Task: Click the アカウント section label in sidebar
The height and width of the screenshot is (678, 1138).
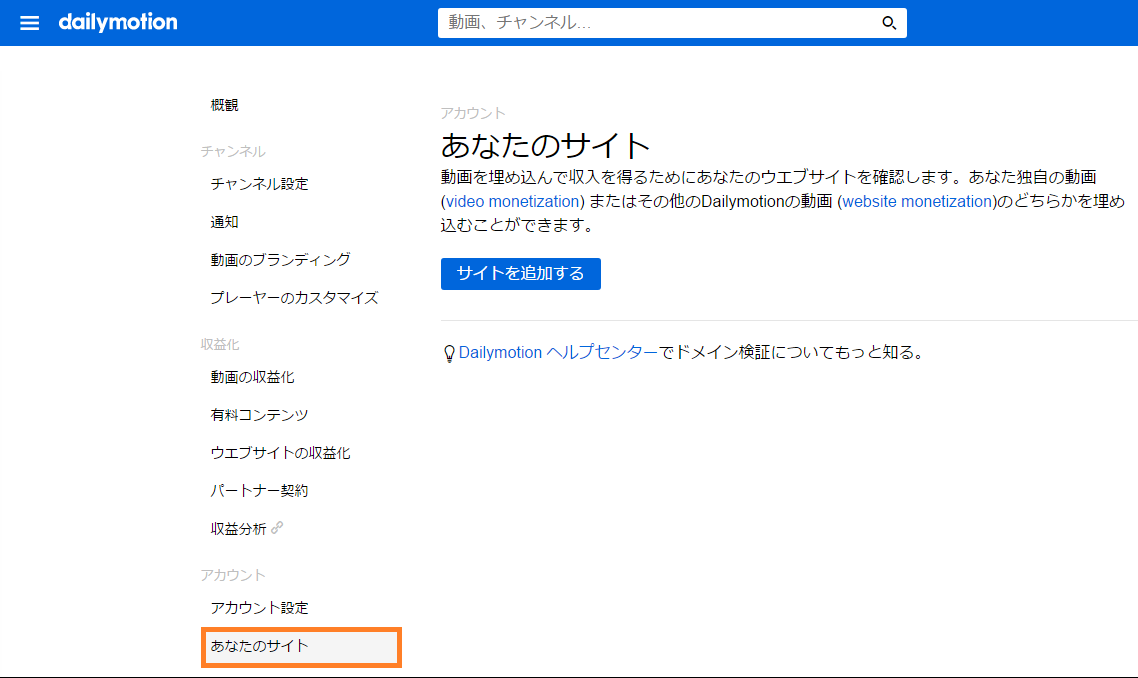Action: coord(233,575)
